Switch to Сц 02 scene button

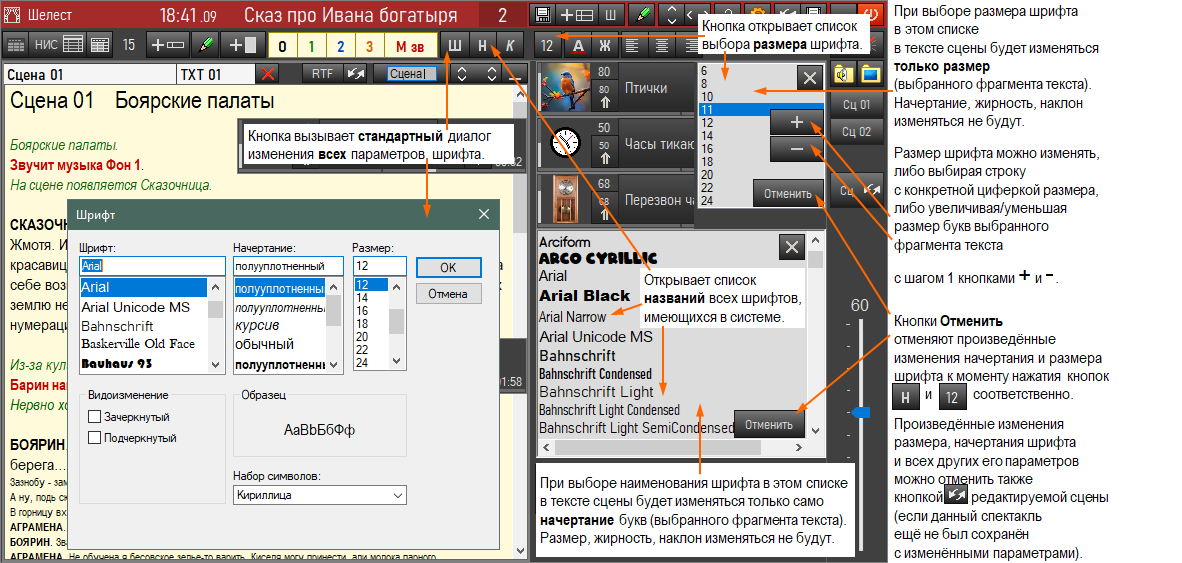point(856,132)
